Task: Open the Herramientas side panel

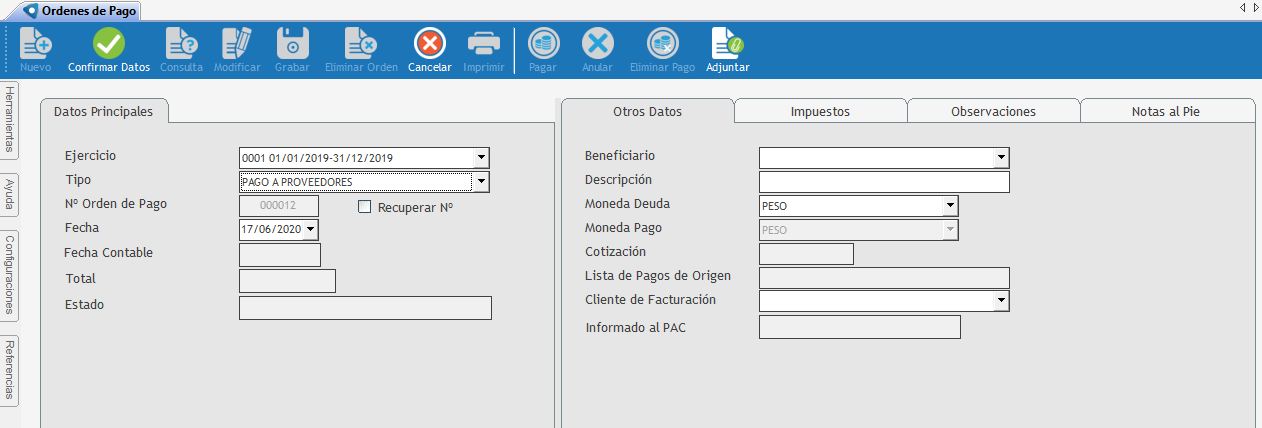Action: pos(9,118)
